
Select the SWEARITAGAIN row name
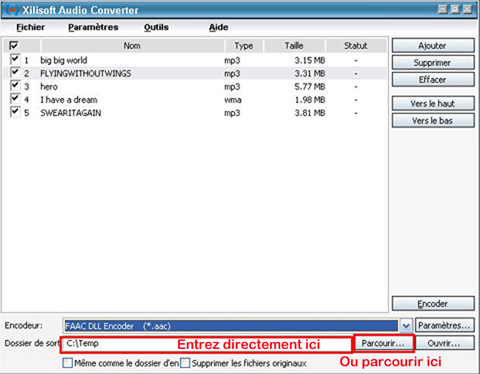click(71, 113)
